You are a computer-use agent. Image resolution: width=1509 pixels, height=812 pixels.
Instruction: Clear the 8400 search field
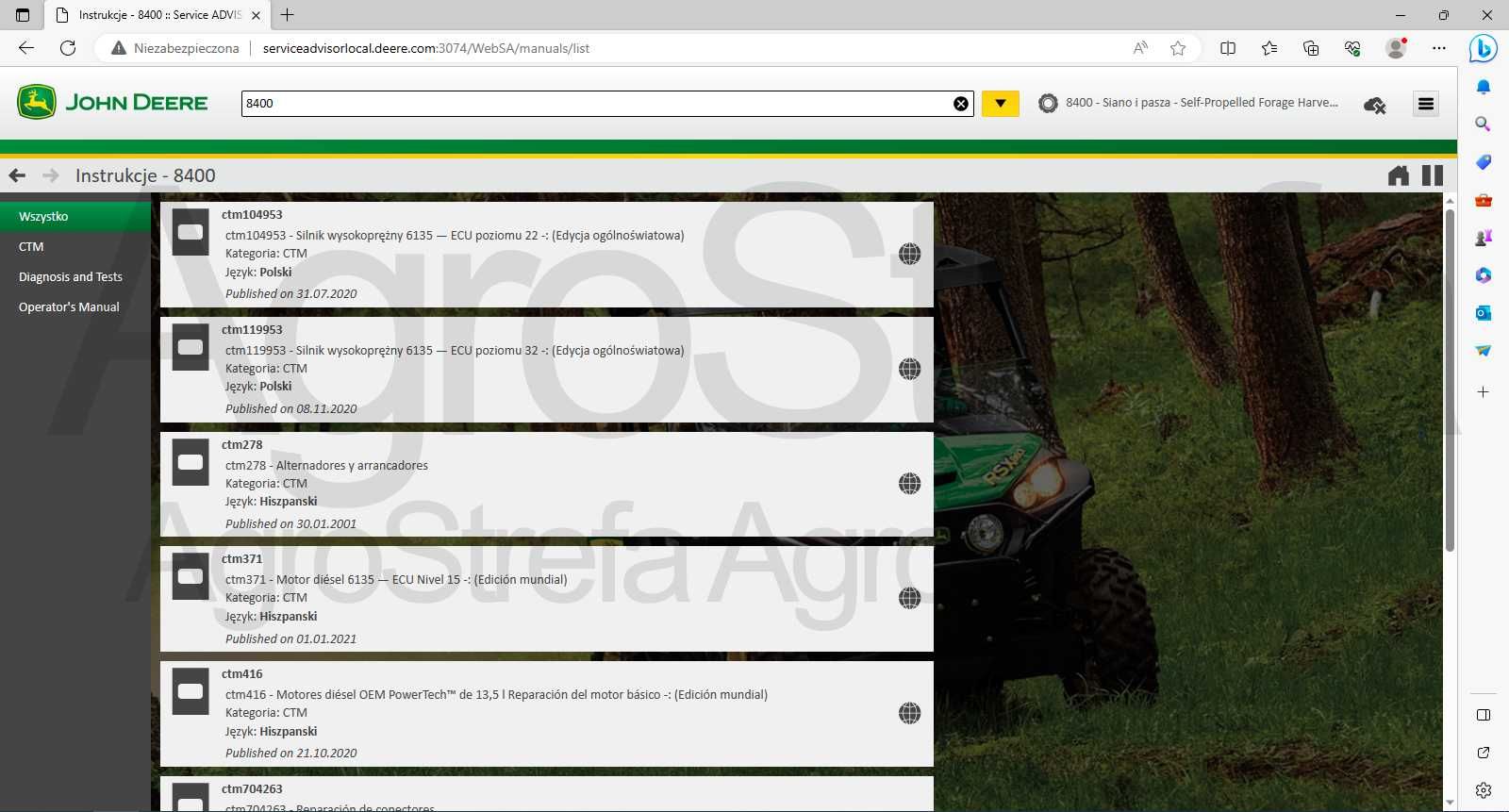coord(960,104)
